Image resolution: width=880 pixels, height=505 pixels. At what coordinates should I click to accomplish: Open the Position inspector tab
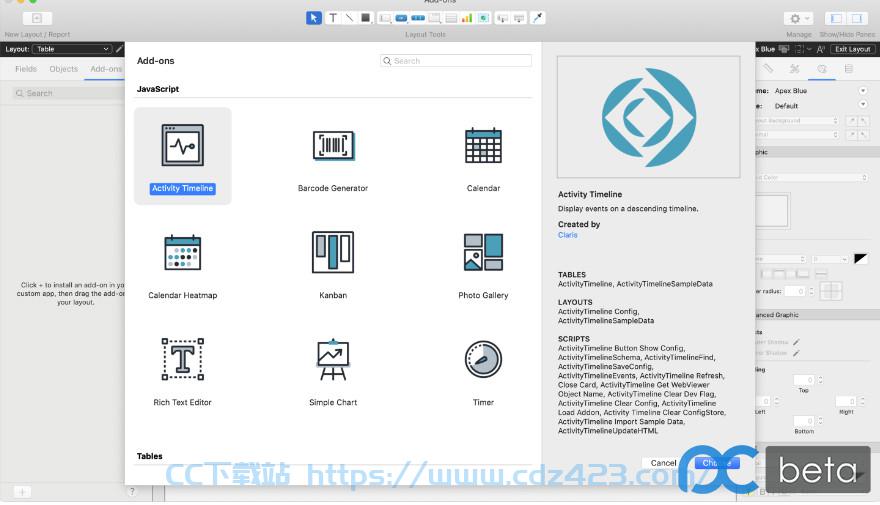click(x=768, y=68)
